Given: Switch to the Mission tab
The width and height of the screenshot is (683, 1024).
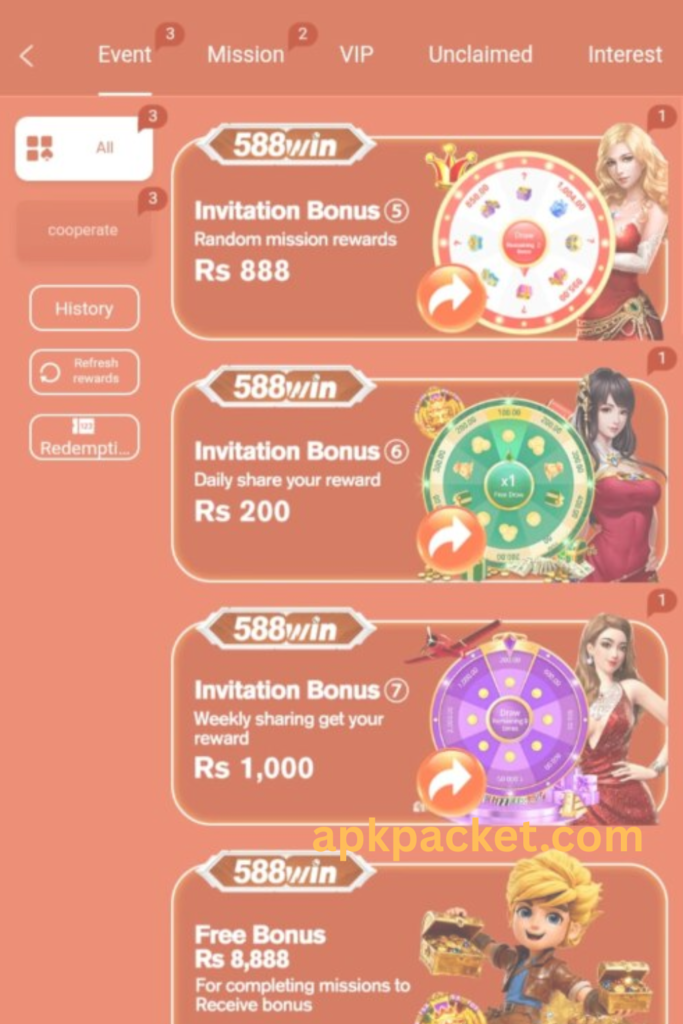Looking at the screenshot, I should tap(246, 55).
